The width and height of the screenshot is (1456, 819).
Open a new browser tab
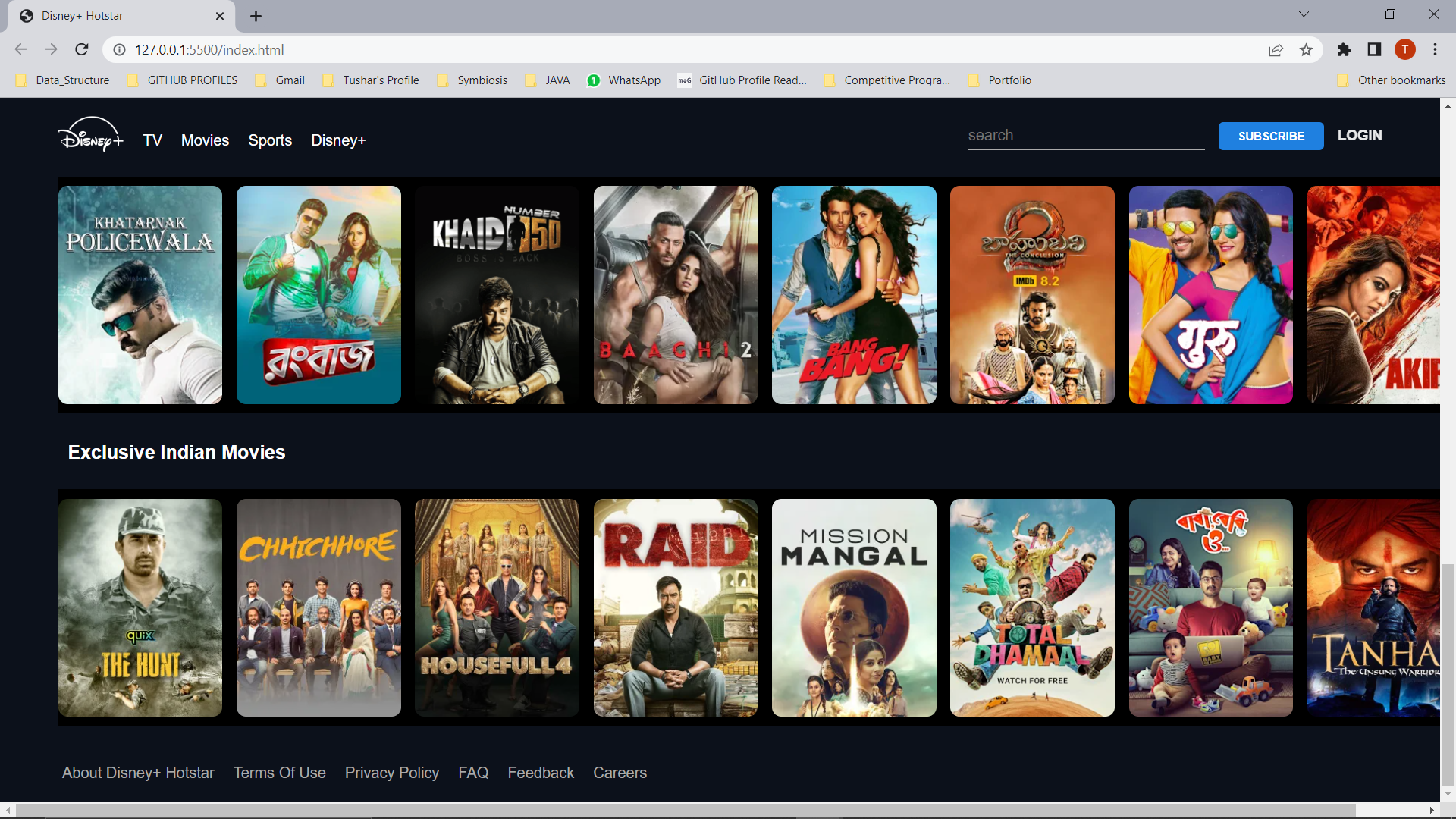pyautogui.click(x=256, y=16)
